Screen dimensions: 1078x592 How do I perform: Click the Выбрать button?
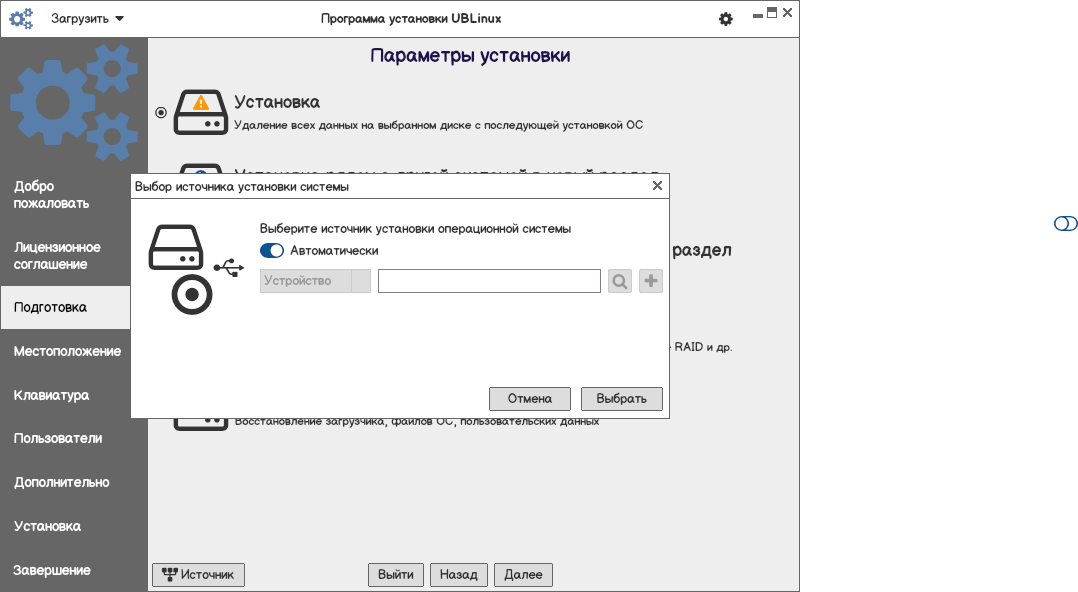click(x=622, y=399)
